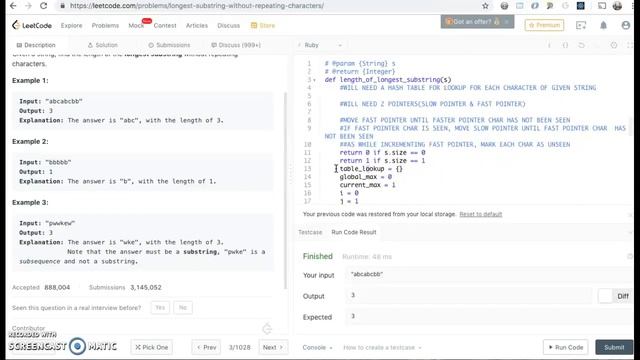The width and height of the screenshot is (640, 360).
Task: Open the playground icon next to Premium
Action: (581, 25)
